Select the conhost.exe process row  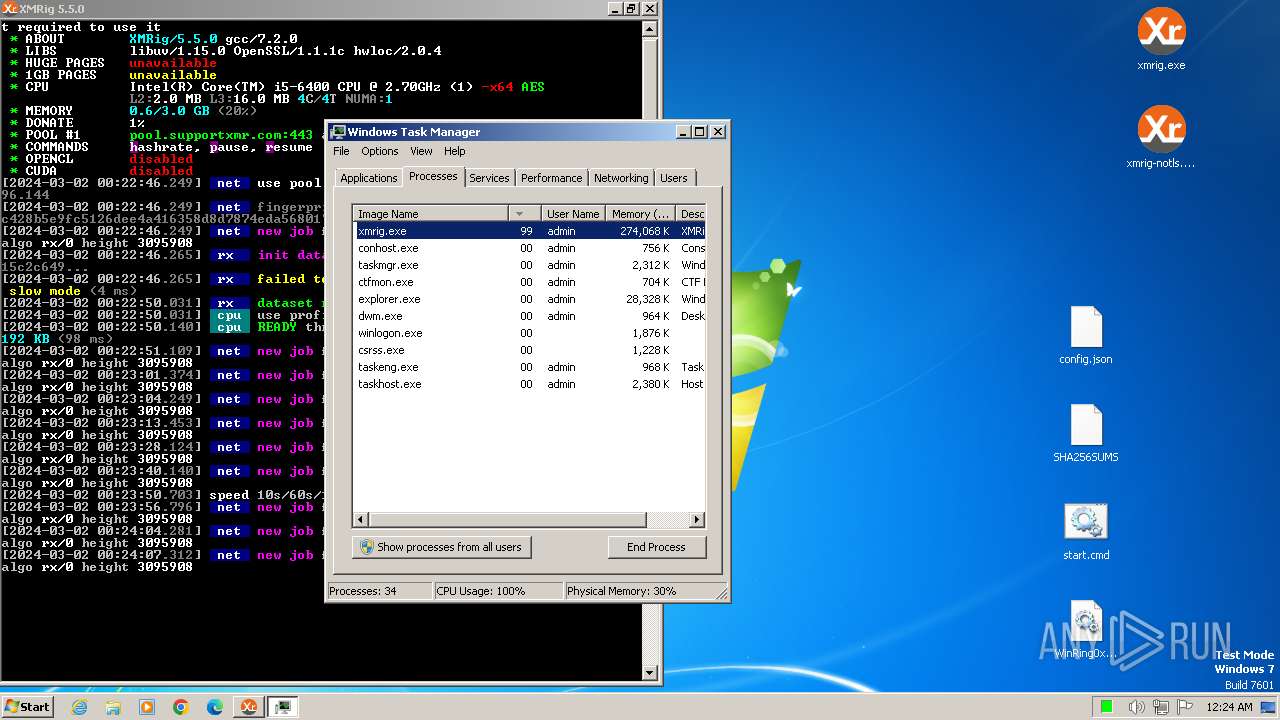coord(530,248)
